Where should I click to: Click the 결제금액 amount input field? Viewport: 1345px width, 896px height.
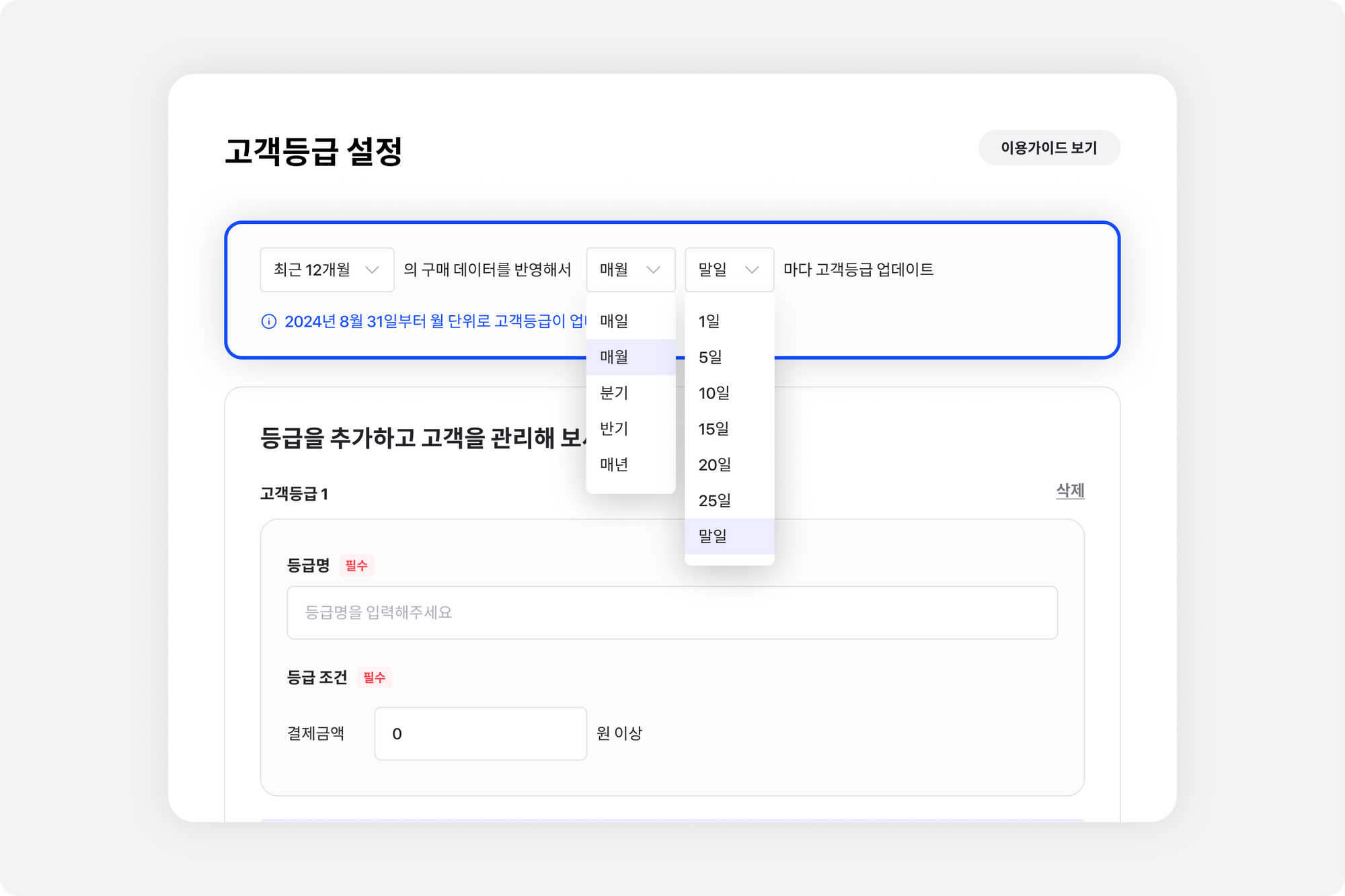[480, 733]
